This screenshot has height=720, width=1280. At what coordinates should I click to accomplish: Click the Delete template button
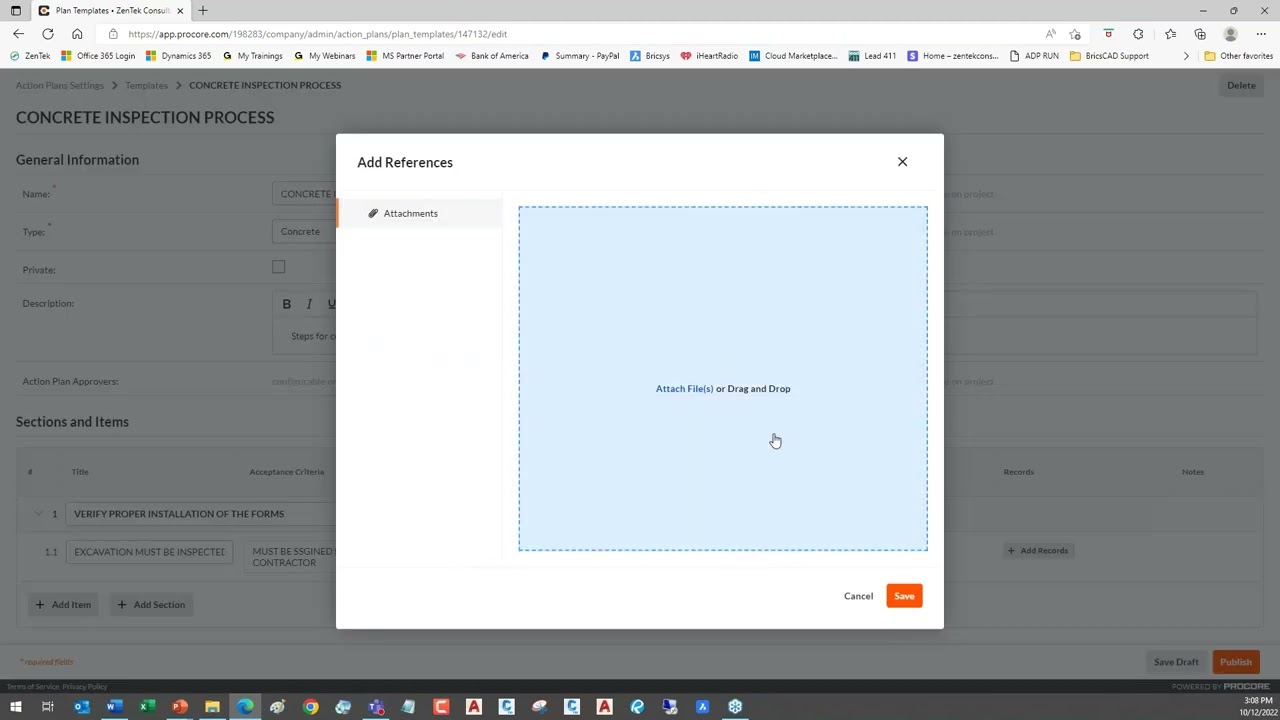point(1241,85)
